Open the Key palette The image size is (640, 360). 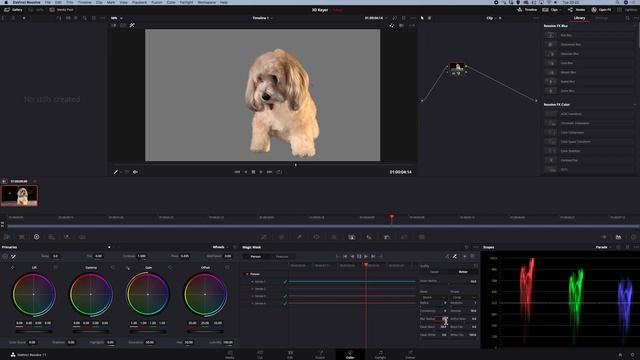coord(387,237)
